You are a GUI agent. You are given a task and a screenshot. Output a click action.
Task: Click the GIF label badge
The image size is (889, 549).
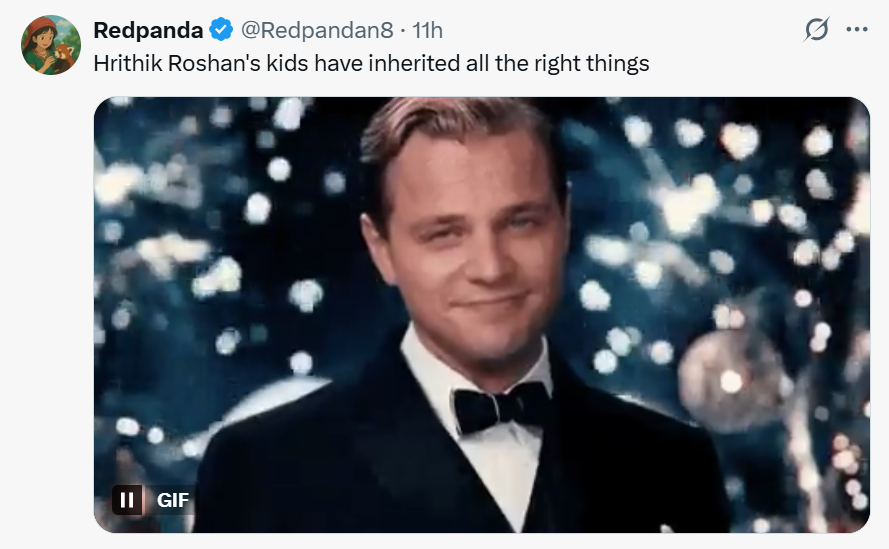click(173, 499)
